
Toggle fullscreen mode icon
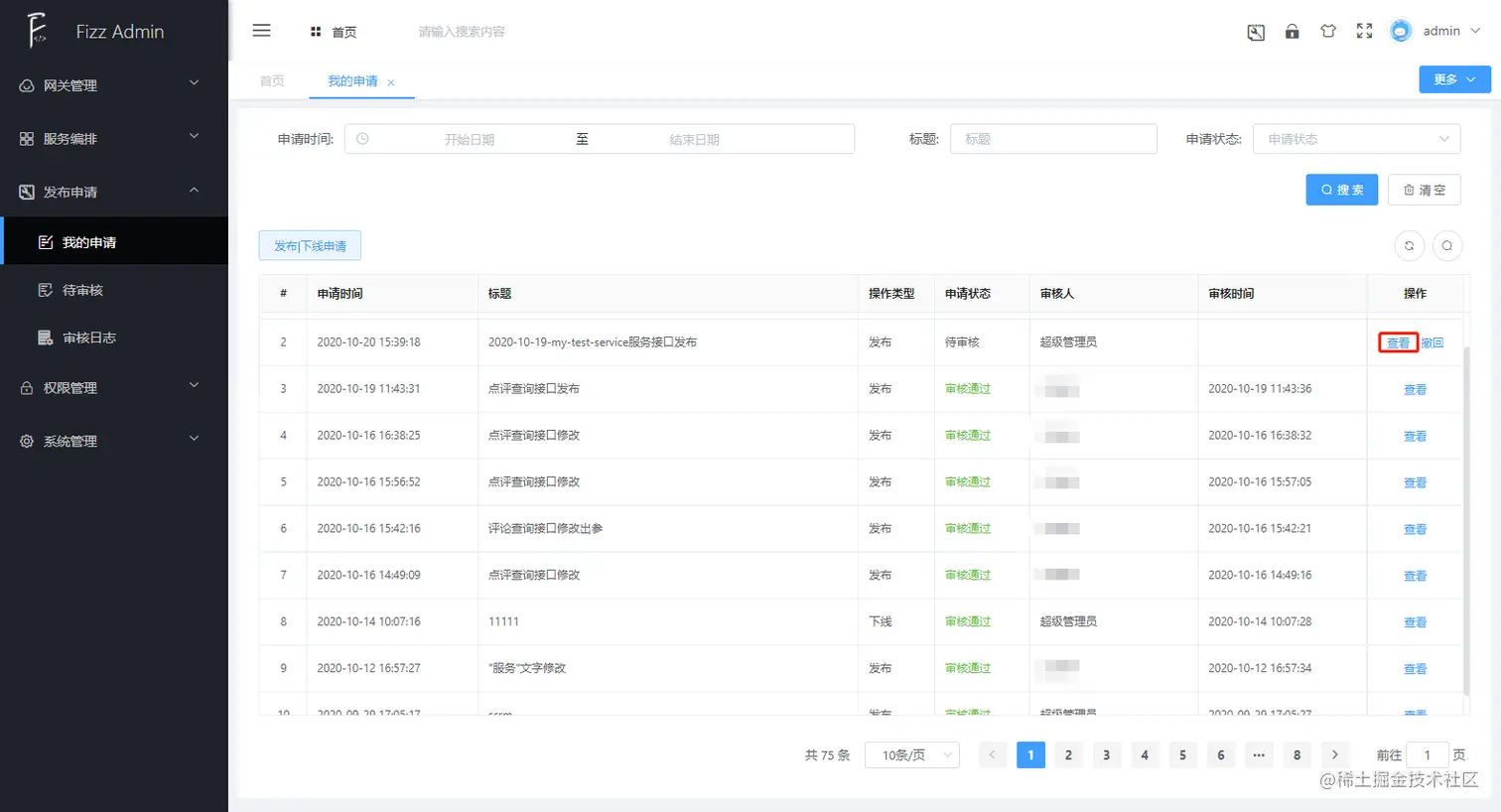(1364, 31)
